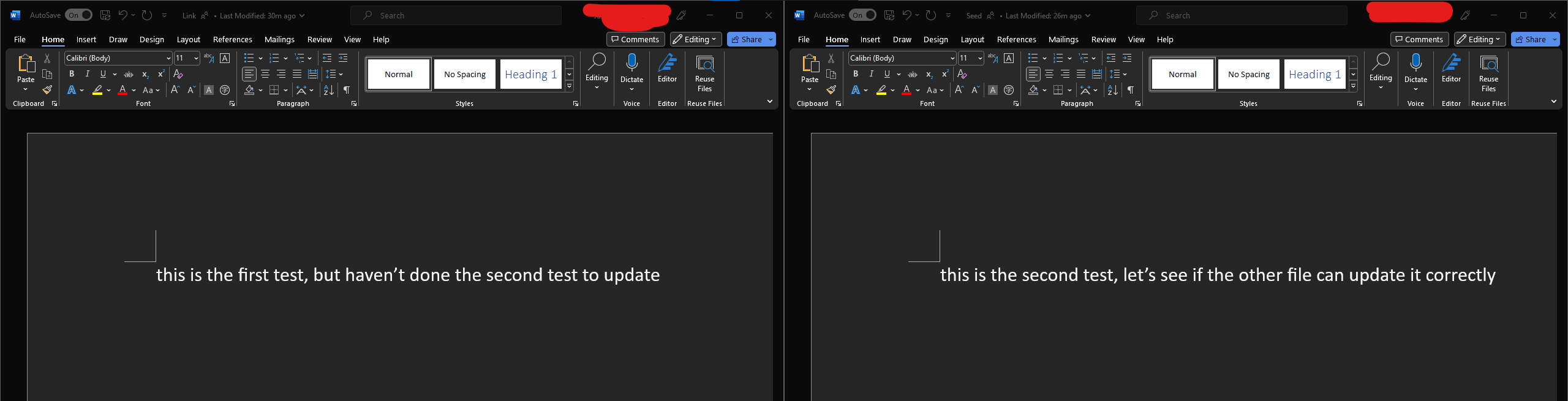Image resolution: width=1568 pixels, height=401 pixels.
Task: Open Insert tab in the Link window
Action: (86, 39)
